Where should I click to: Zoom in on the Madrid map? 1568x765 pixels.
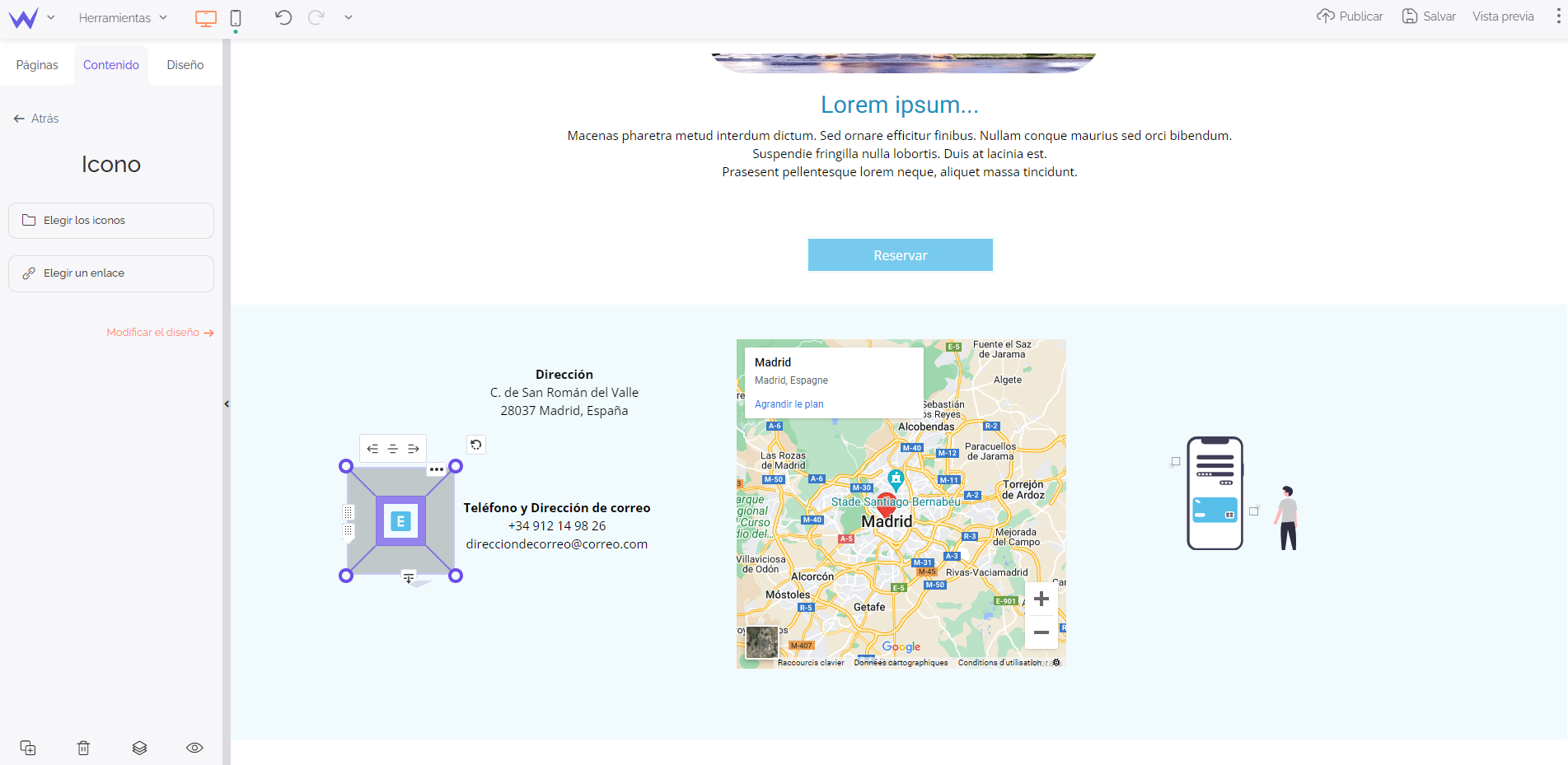(x=1041, y=599)
